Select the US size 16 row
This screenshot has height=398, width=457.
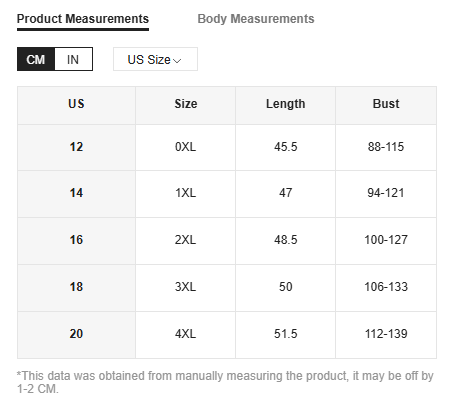tap(227, 240)
